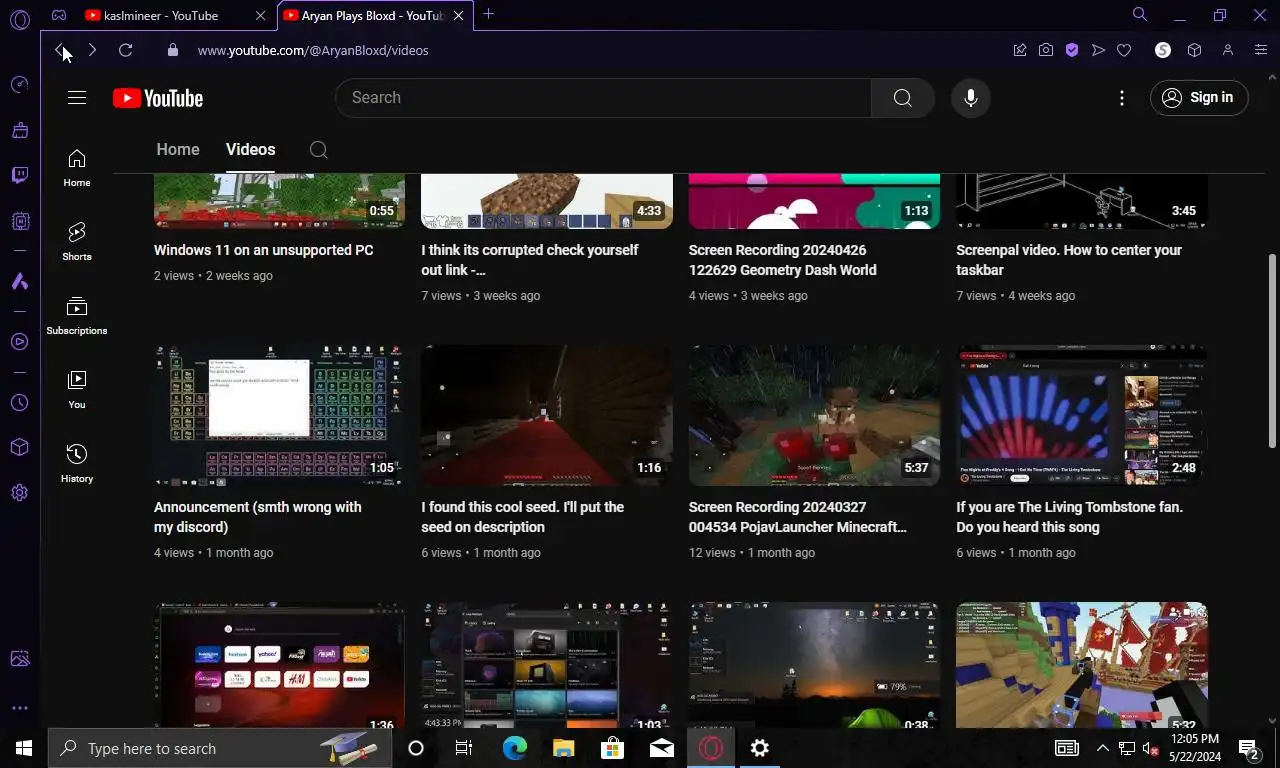Search within the channel
The image size is (1280, 768).
tap(318, 150)
